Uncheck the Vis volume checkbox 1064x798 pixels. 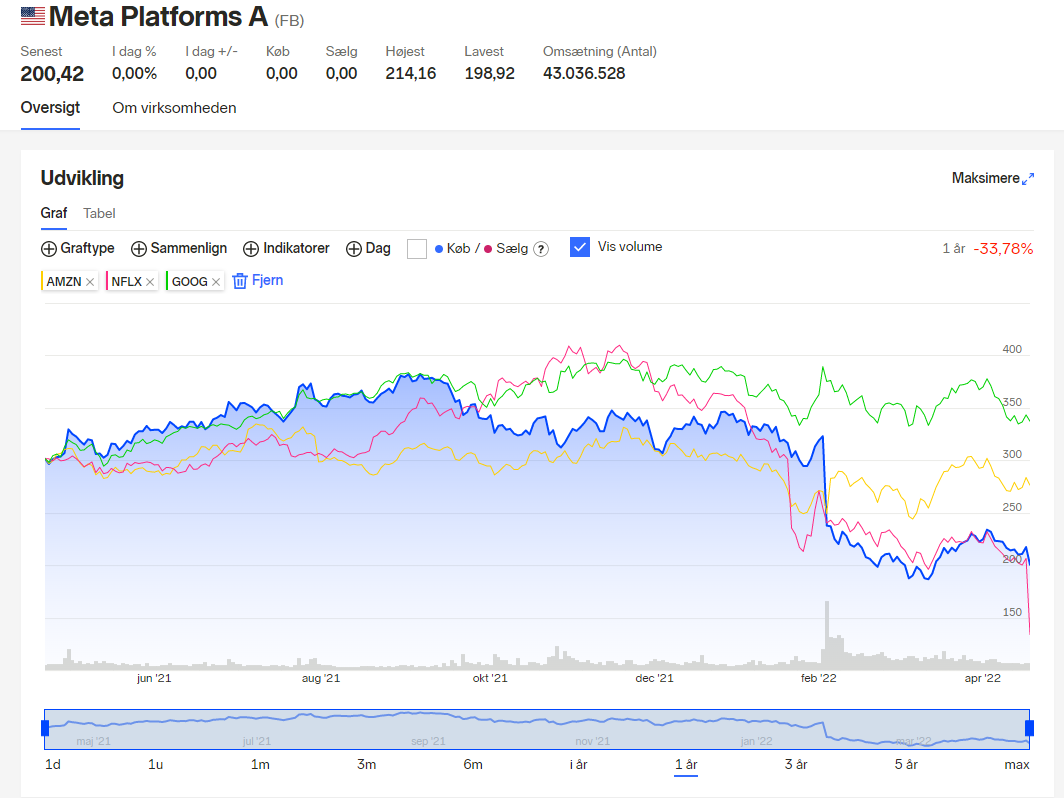click(x=580, y=247)
